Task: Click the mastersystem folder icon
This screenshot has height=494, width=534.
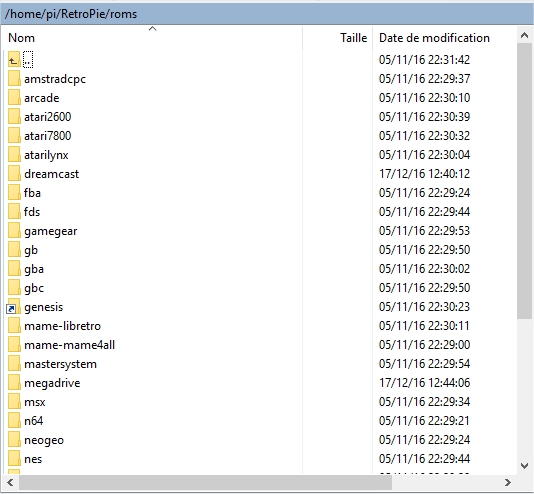Action: 14,364
